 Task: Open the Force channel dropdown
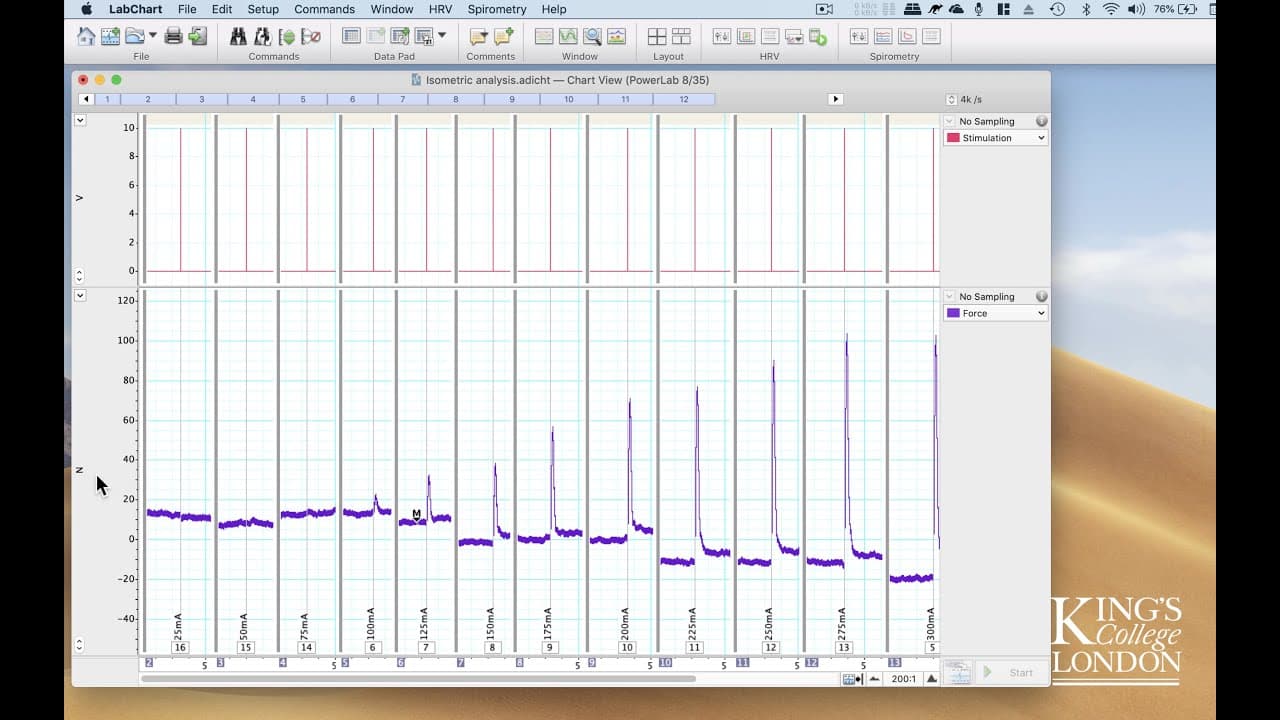(995, 313)
